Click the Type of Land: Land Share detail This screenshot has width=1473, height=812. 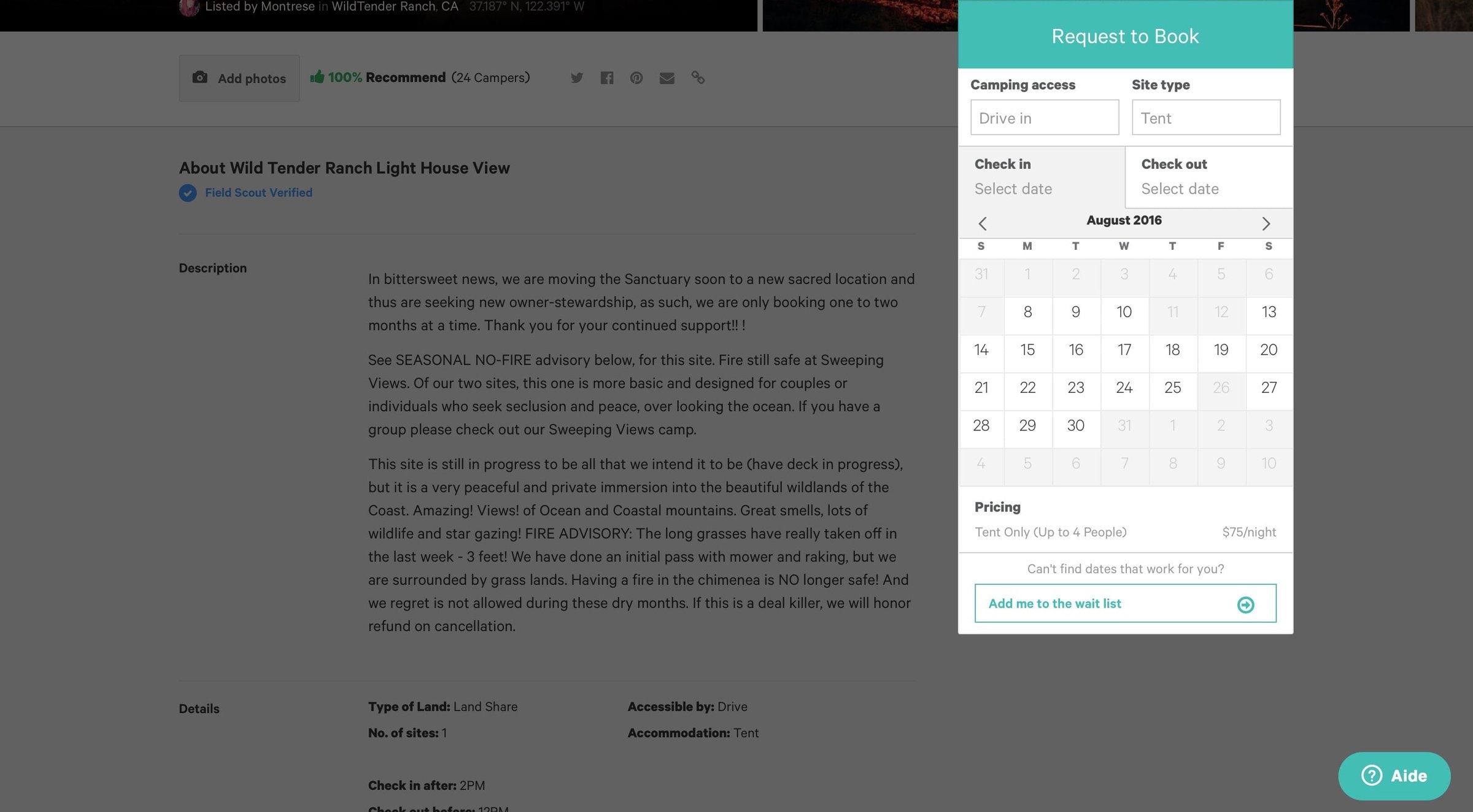[443, 707]
